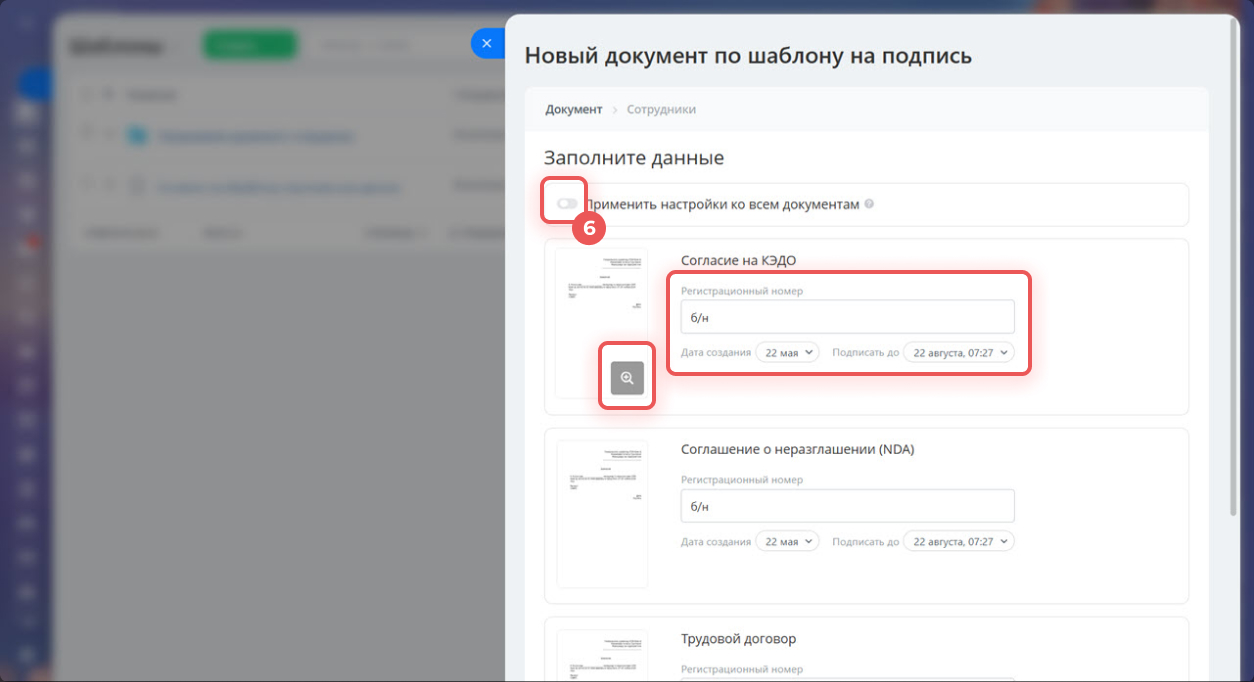The height and width of the screenshot is (682, 1254).
Task: Click the title "Трудовой договор"
Action: click(x=738, y=639)
